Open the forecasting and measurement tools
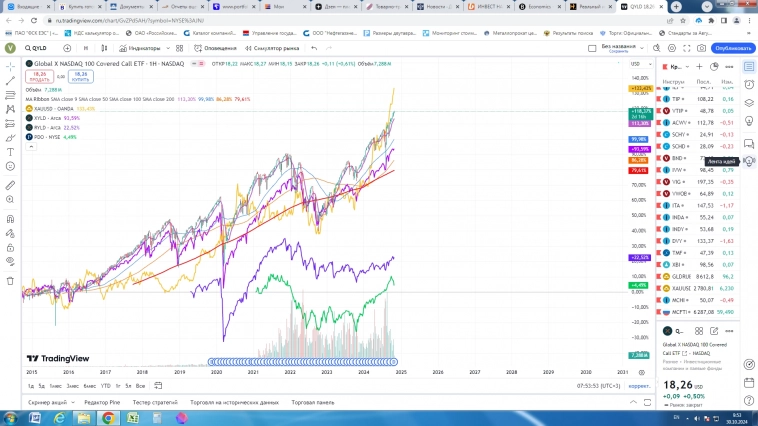758x426 pixels. [10, 124]
